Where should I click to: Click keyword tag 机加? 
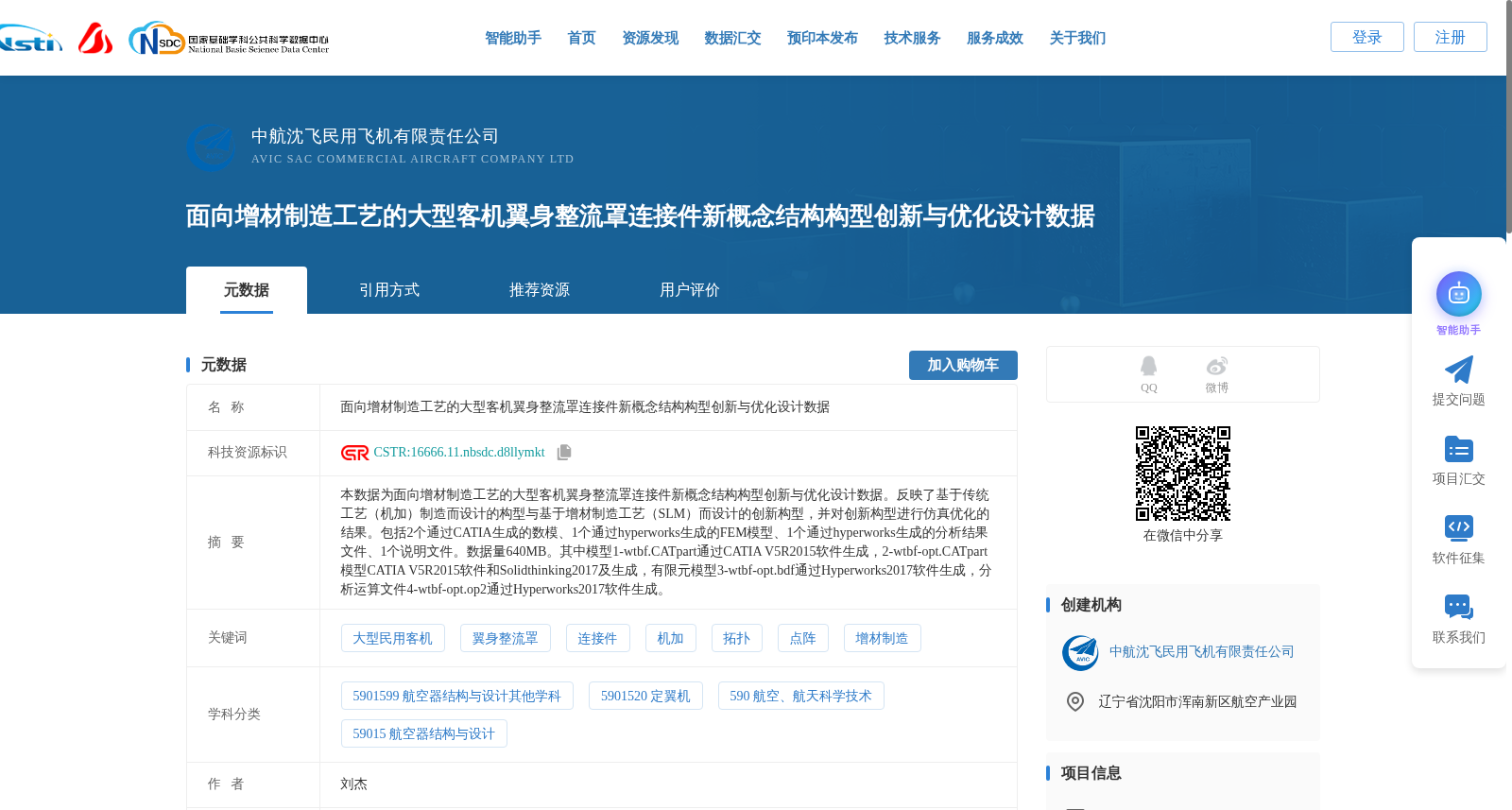(671, 638)
